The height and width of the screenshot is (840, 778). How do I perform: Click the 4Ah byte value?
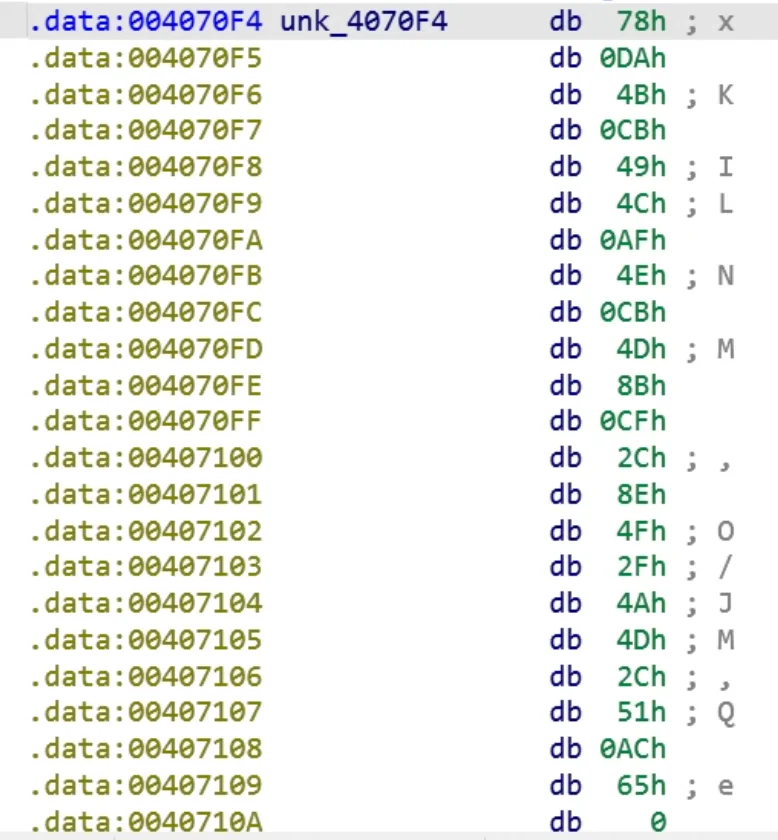pos(641,603)
